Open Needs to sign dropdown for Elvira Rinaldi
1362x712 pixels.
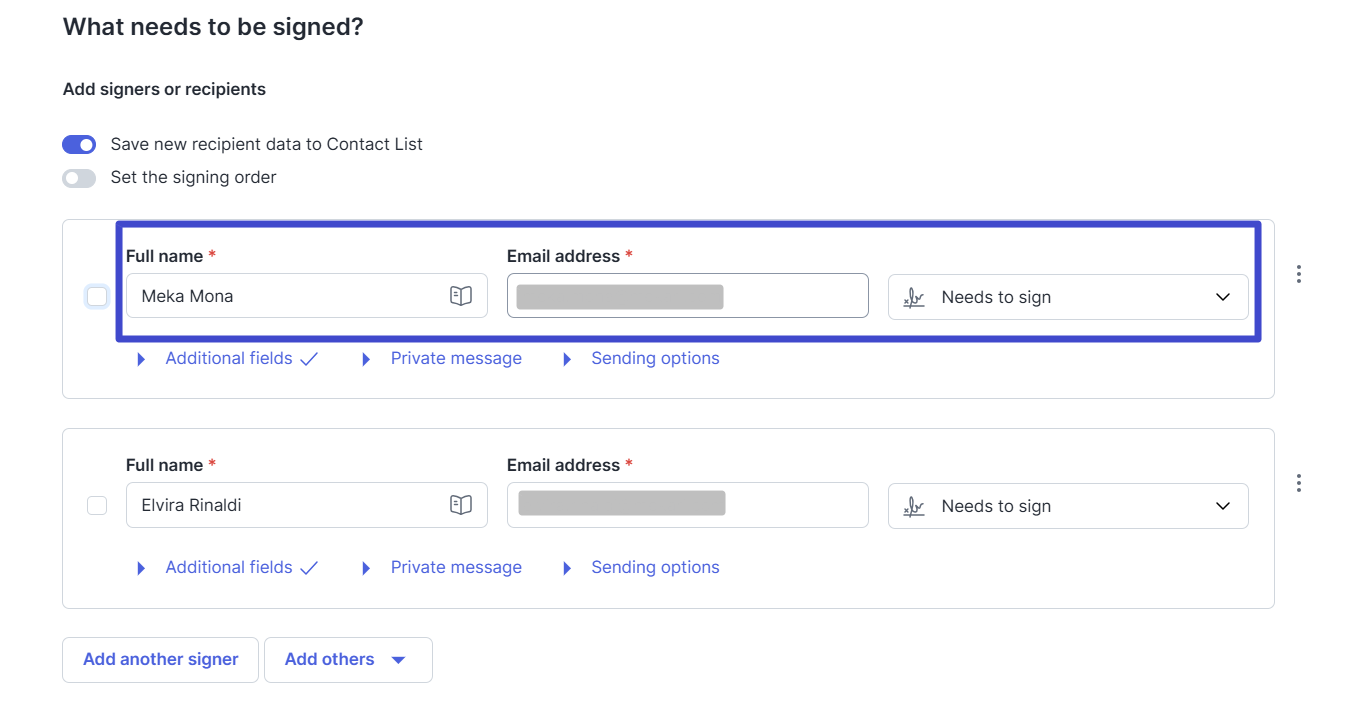click(1068, 506)
